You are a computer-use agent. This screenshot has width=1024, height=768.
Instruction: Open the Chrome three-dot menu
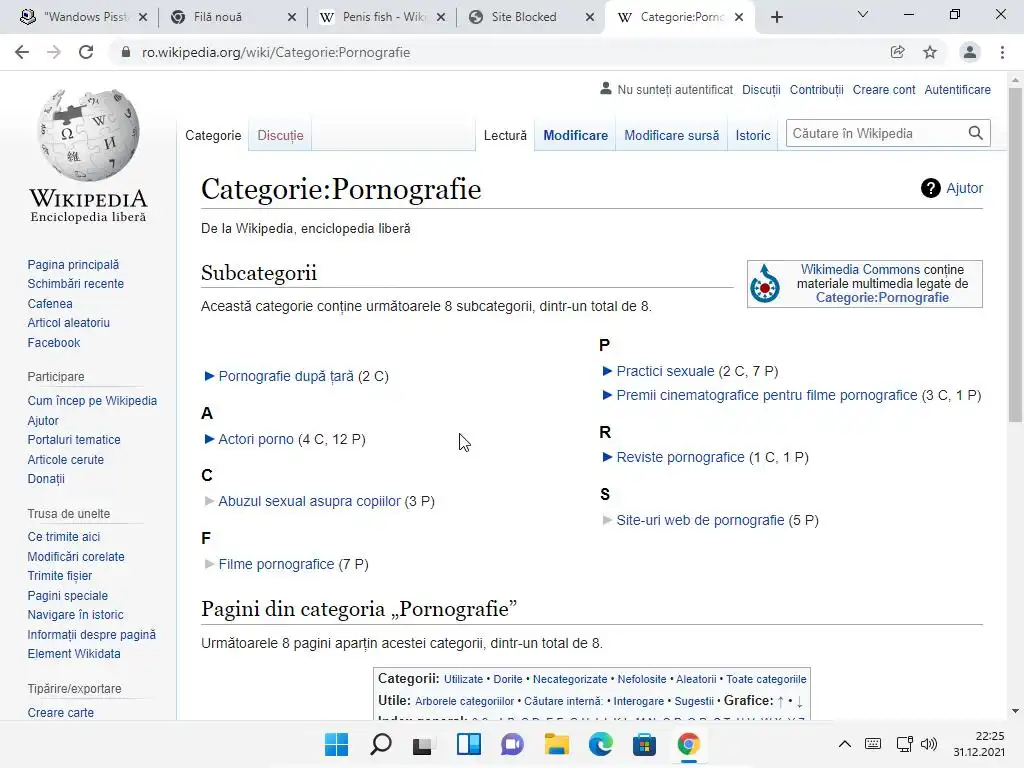click(1002, 52)
